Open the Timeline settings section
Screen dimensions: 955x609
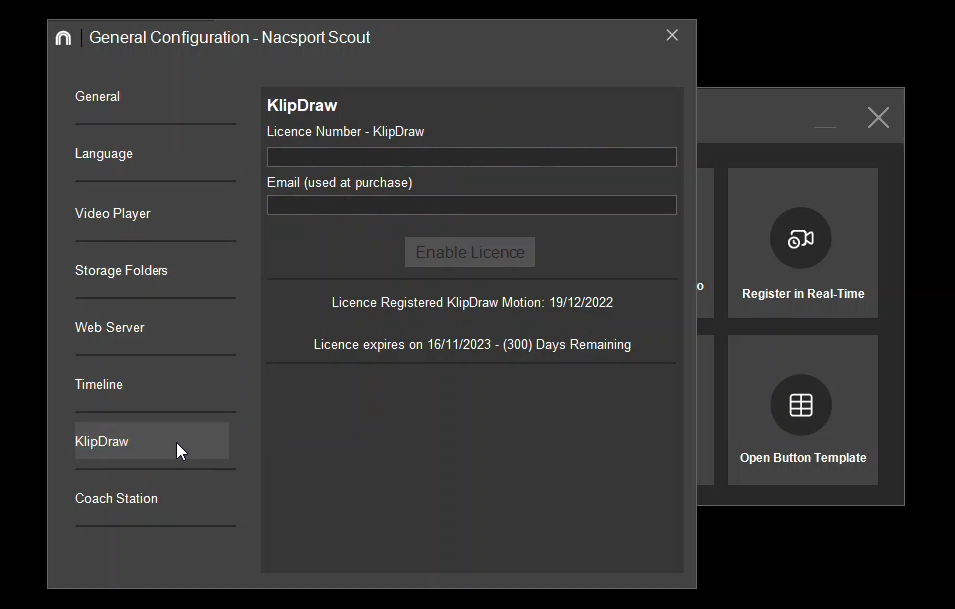[99, 384]
